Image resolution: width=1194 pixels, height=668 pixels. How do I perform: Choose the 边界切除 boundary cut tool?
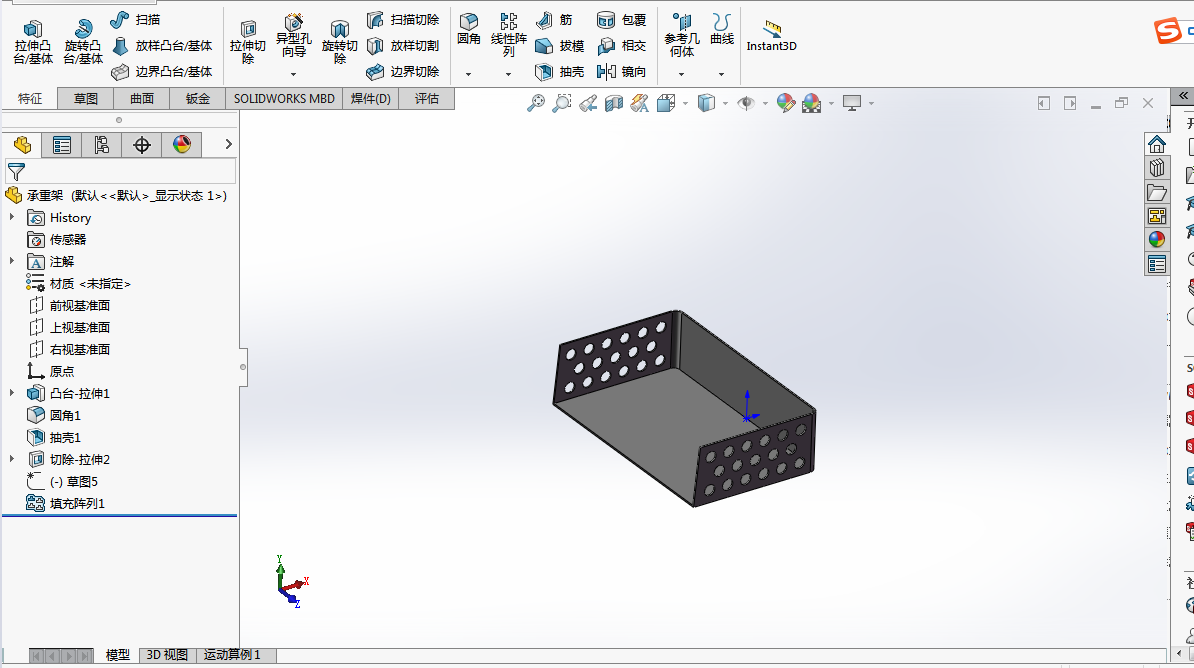point(403,72)
